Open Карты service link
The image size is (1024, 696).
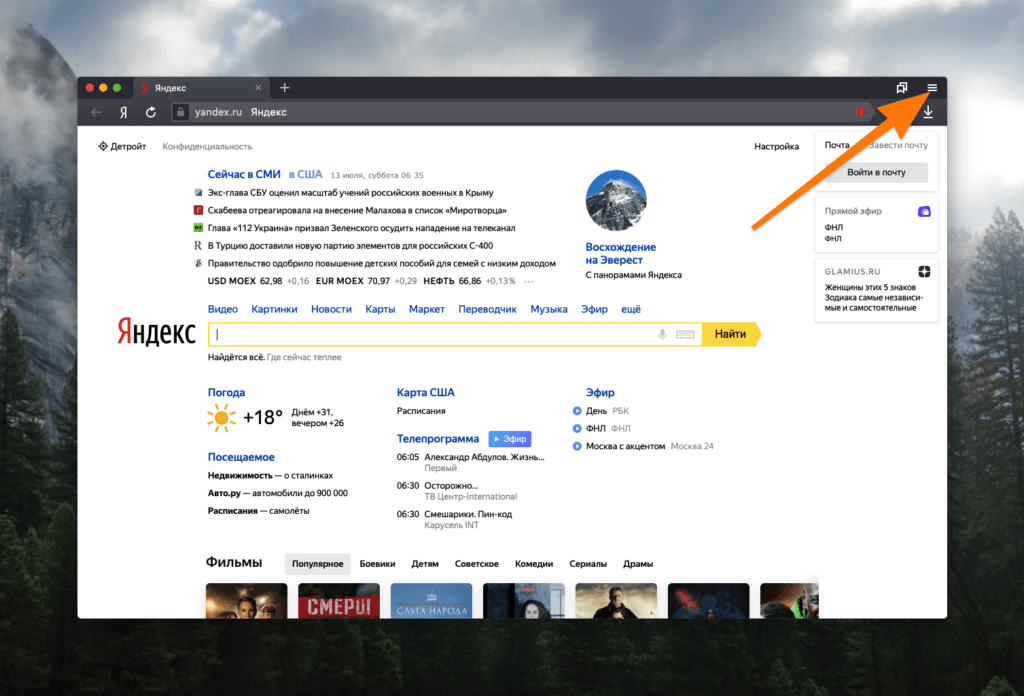coord(380,309)
